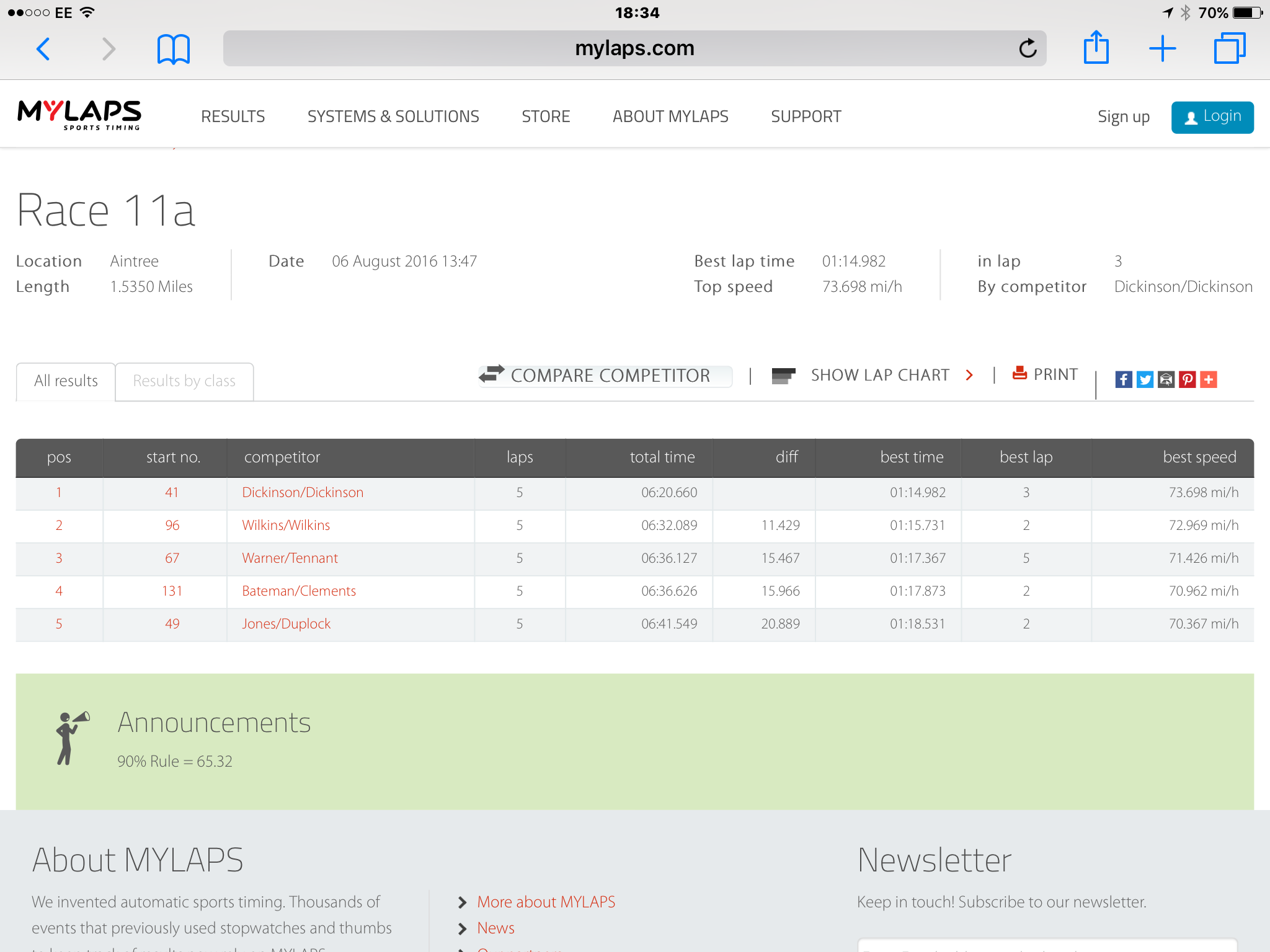
Task: Open competitor Dickinson/Dickinson link
Action: (303, 492)
